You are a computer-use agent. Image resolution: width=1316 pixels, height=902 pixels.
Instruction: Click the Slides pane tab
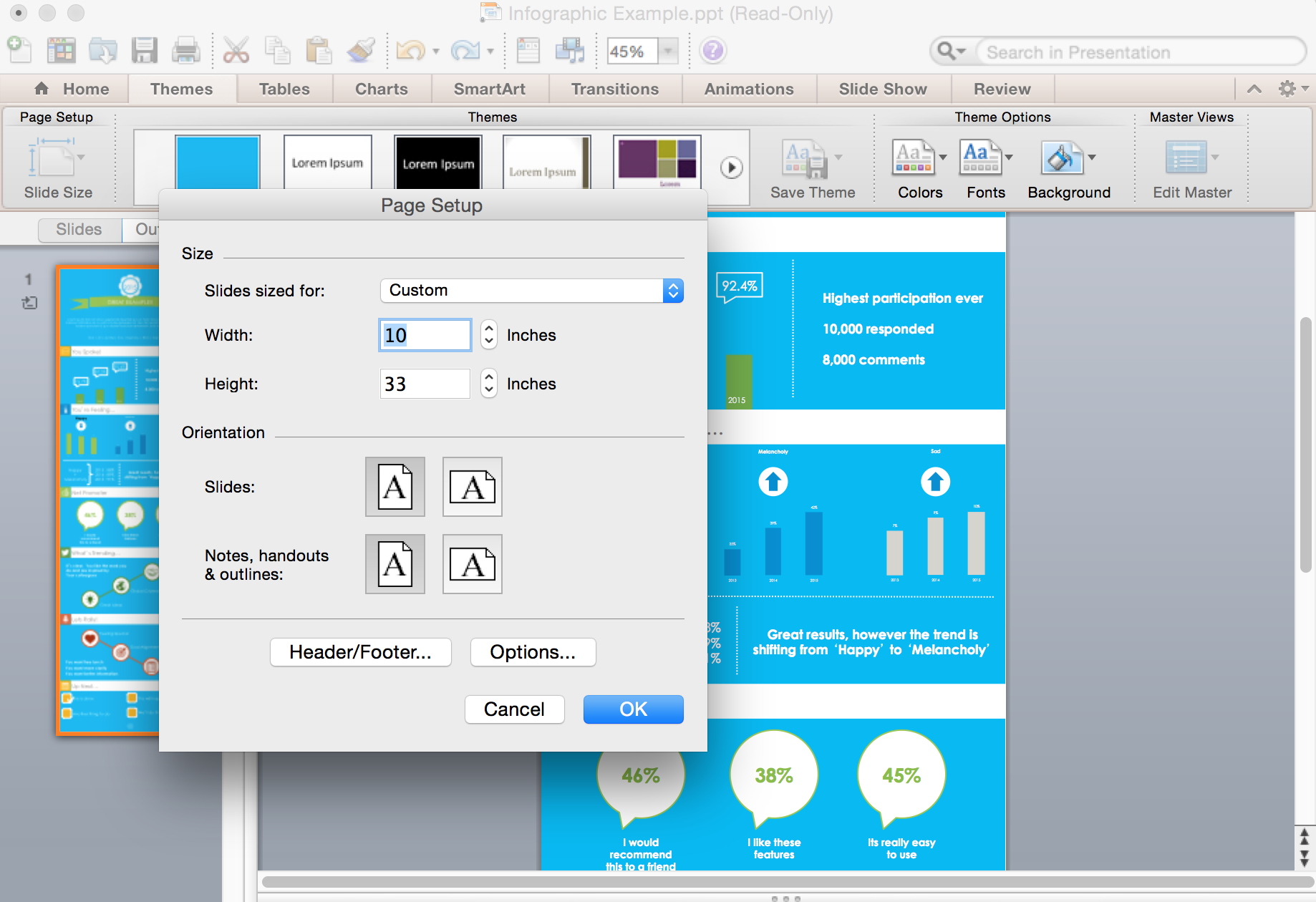[79, 229]
